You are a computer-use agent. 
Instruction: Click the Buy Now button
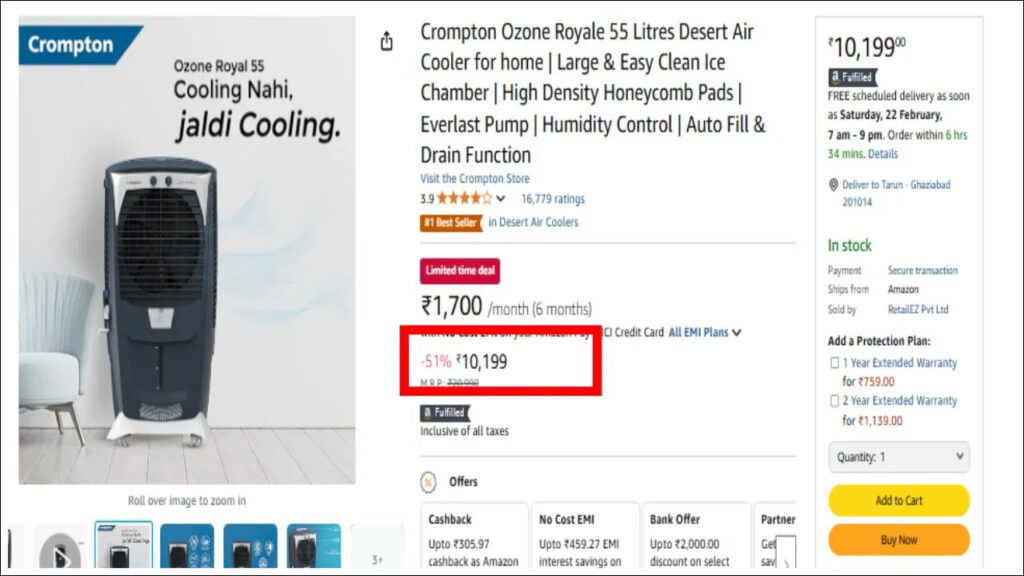tap(899, 540)
